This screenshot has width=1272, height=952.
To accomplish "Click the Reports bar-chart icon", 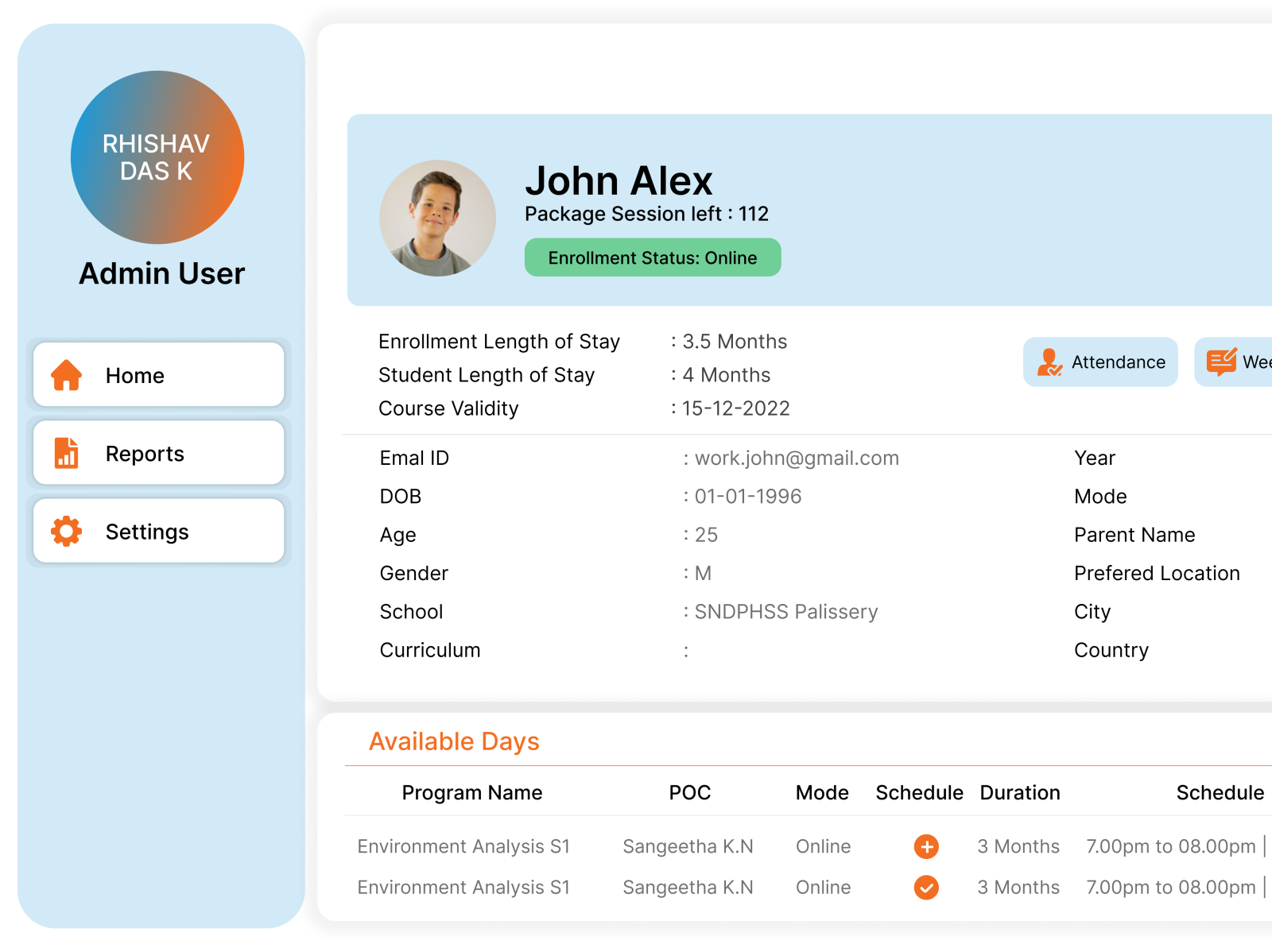I will click(x=67, y=453).
